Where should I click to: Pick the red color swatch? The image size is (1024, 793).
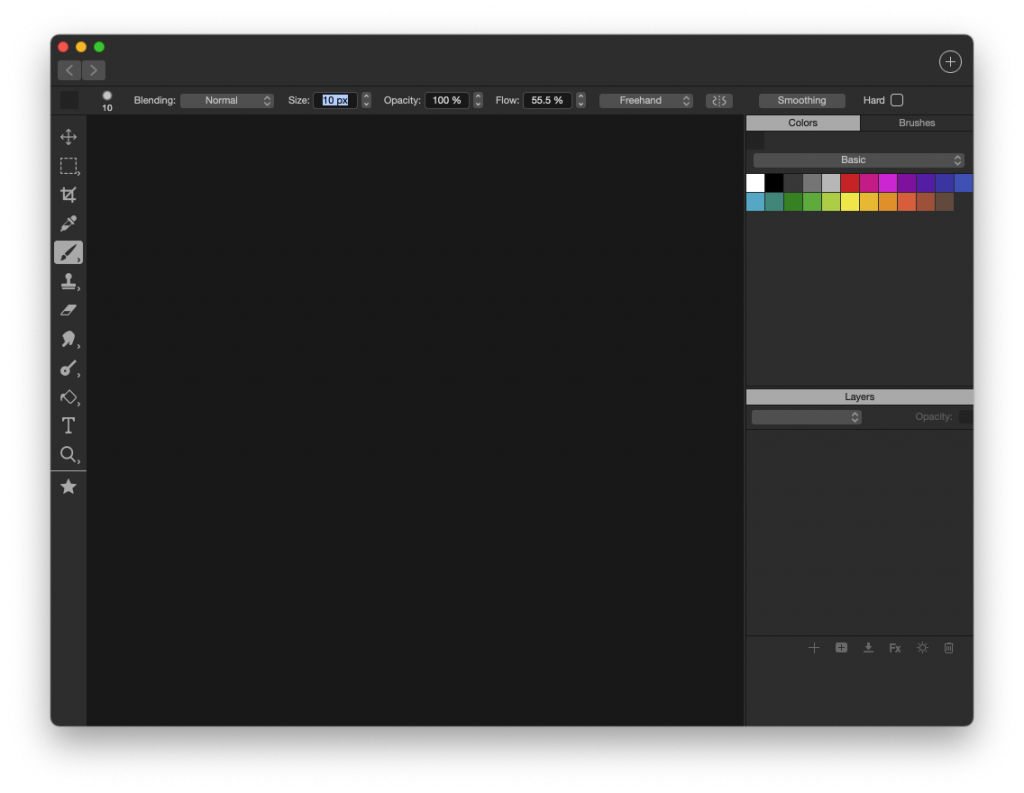click(850, 183)
